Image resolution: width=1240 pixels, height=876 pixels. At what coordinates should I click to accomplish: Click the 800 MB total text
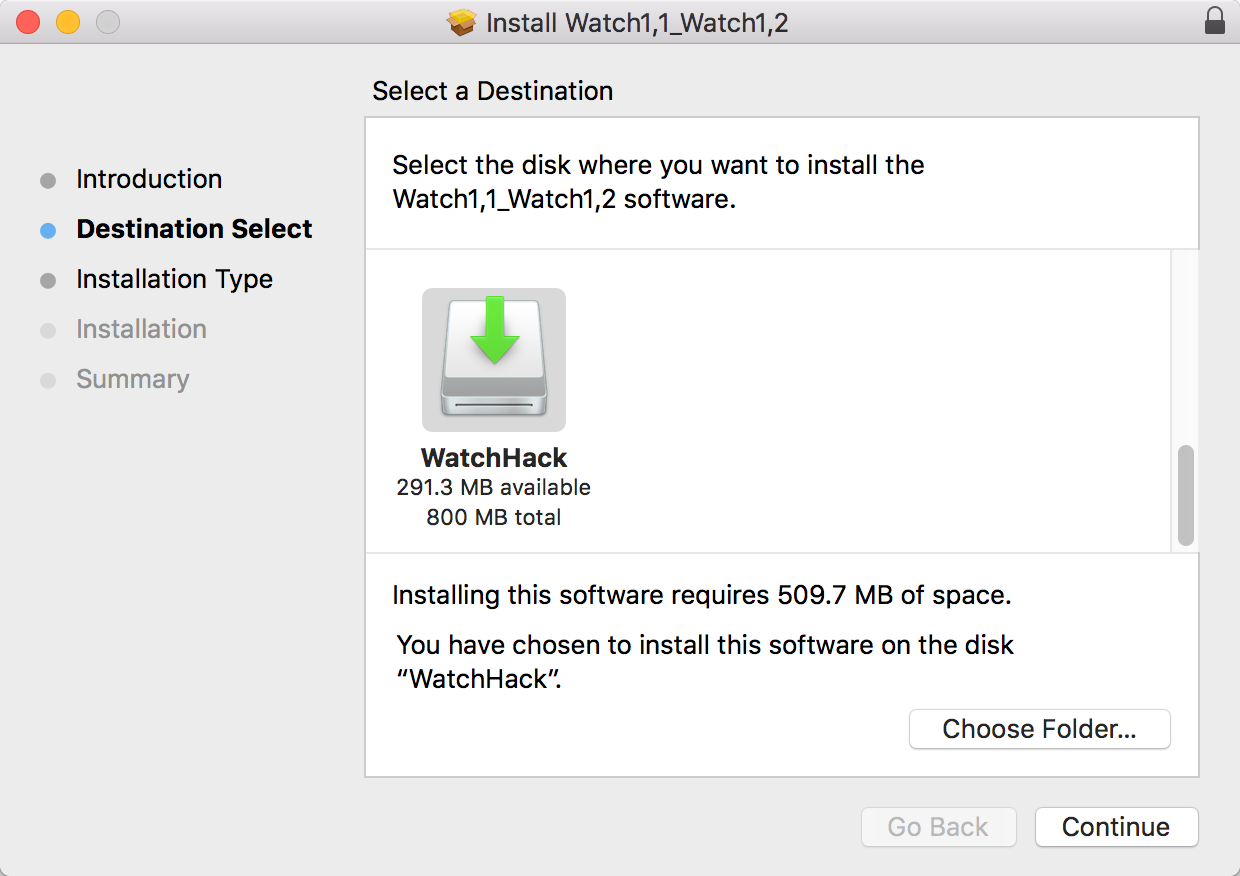click(494, 518)
